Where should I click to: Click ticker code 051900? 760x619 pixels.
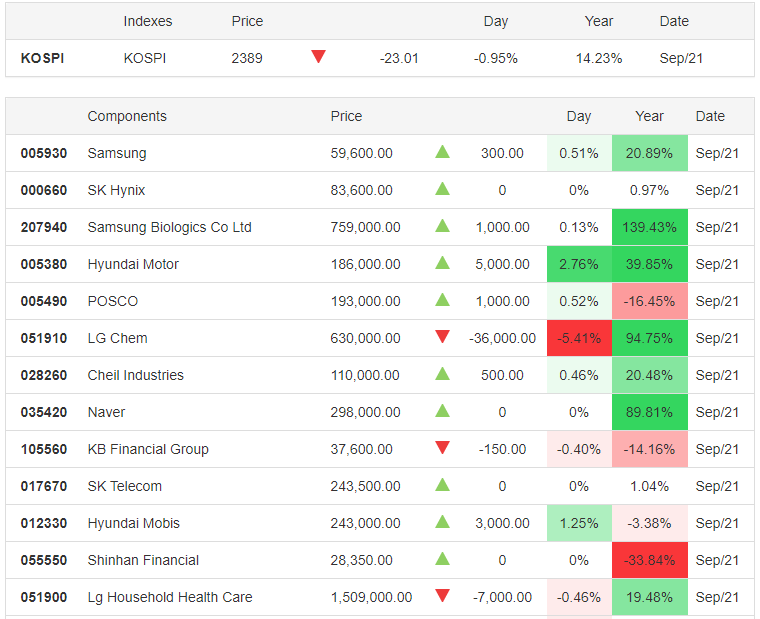pos(44,597)
